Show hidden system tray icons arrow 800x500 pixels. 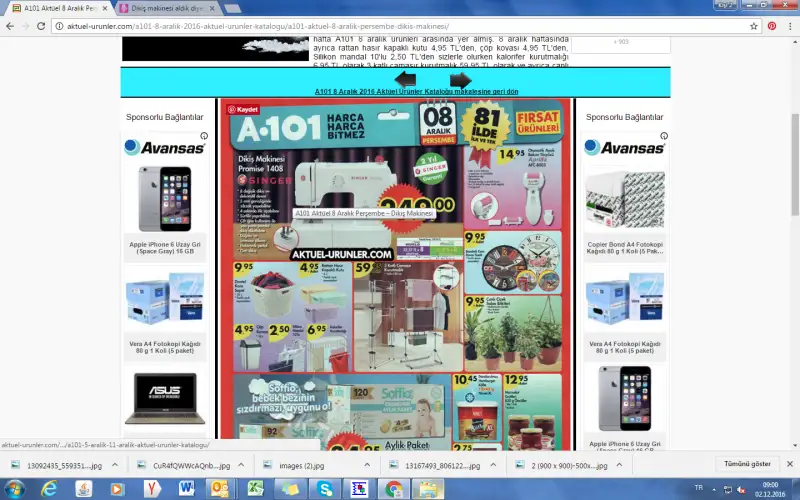[x=714, y=489]
